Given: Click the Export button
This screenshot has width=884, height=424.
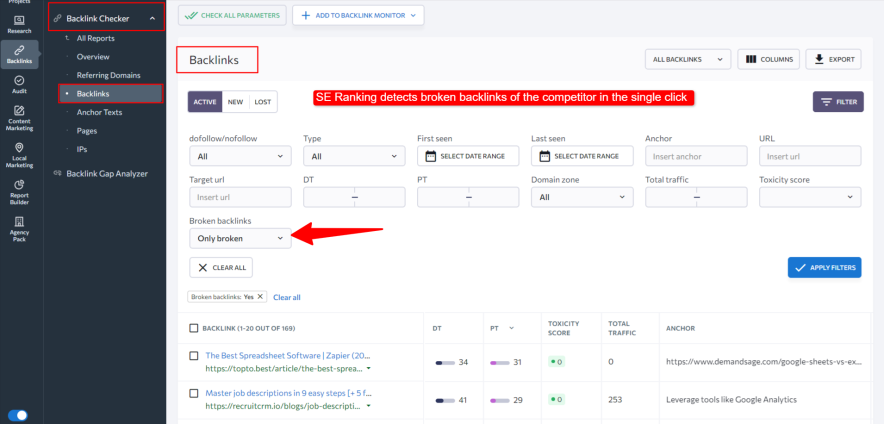Looking at the screenshot, I should (833, 59).
